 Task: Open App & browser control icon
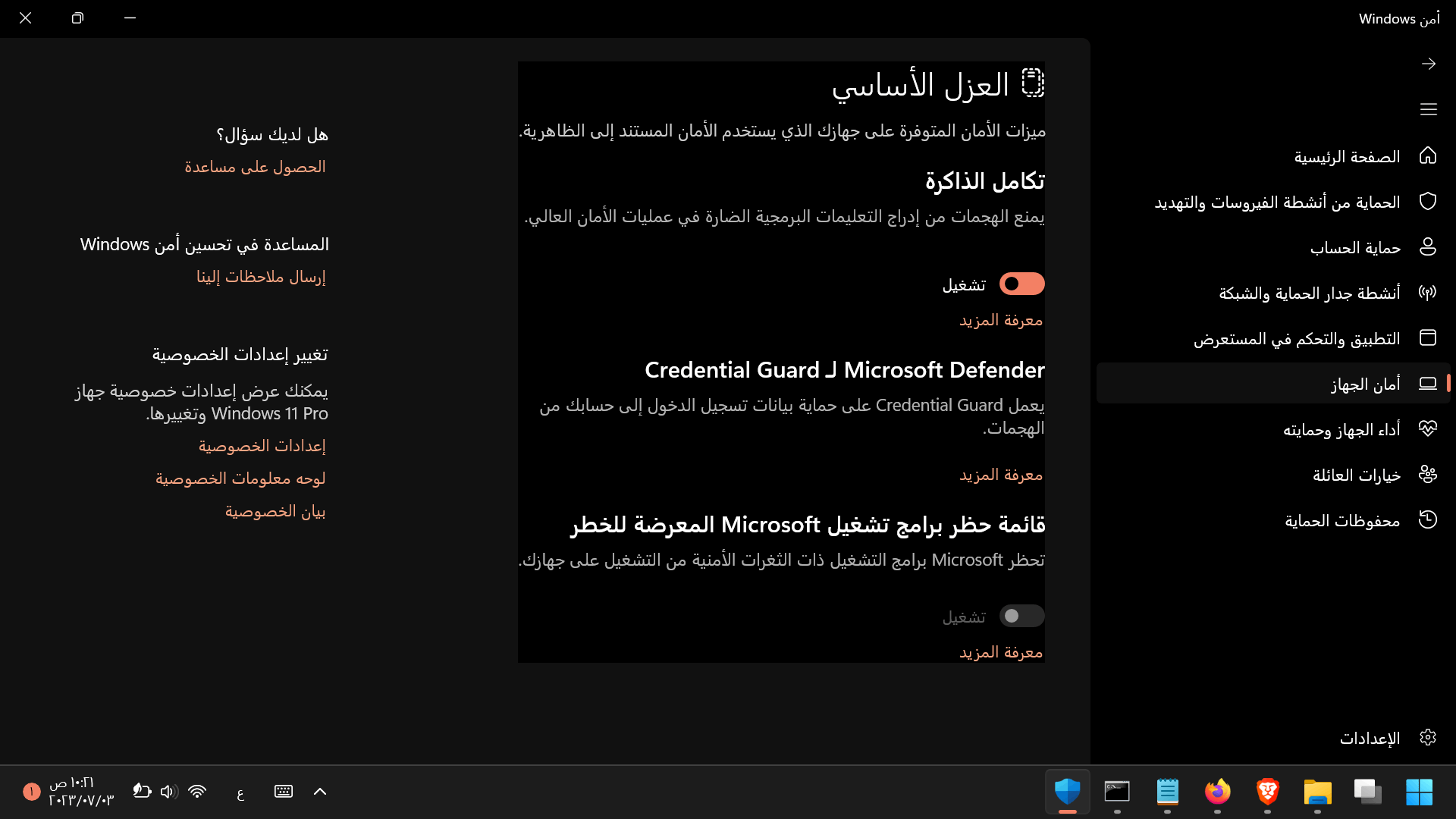1428,338
